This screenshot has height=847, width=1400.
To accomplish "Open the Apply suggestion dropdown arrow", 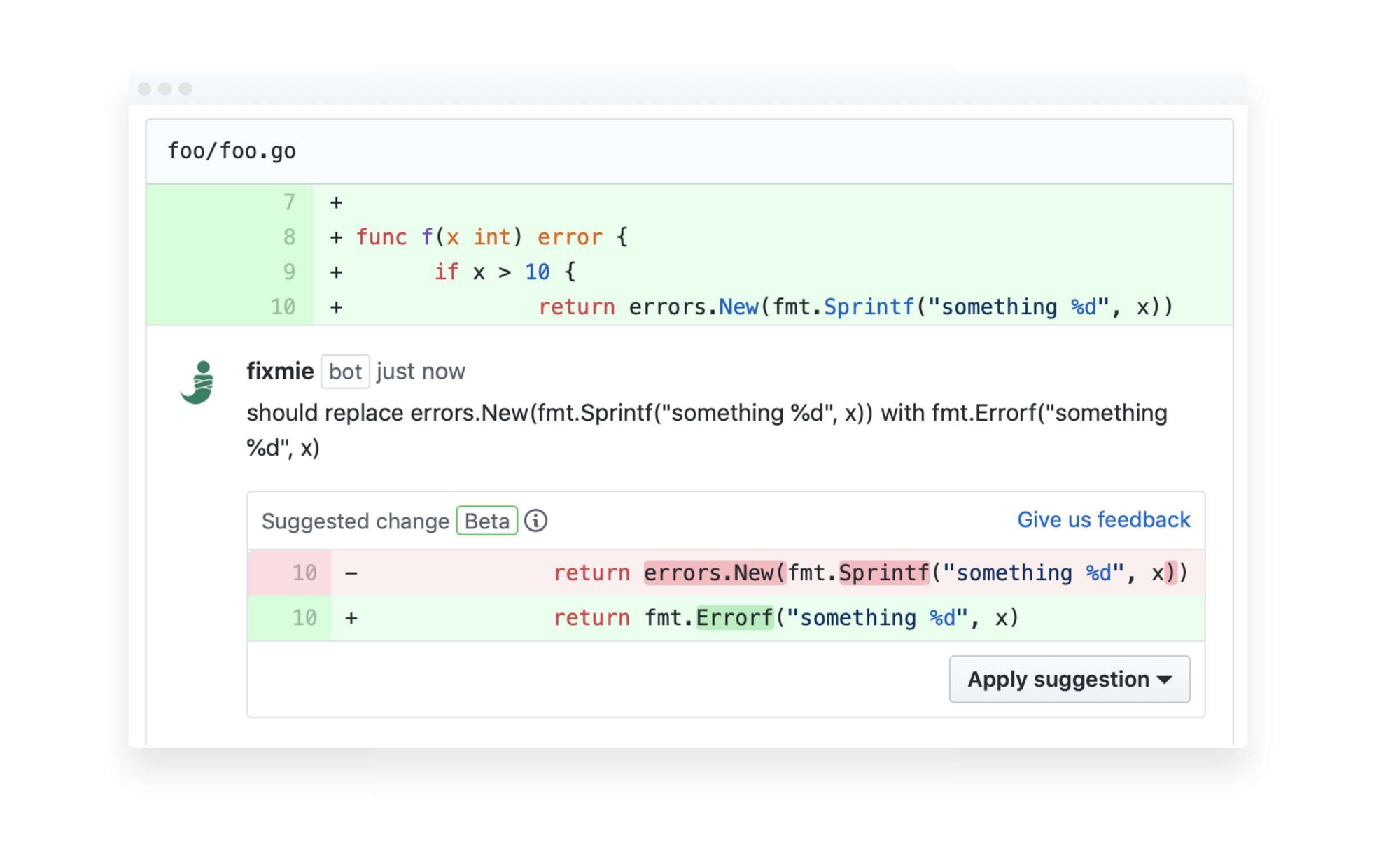I will click(x=1165, y=680).
